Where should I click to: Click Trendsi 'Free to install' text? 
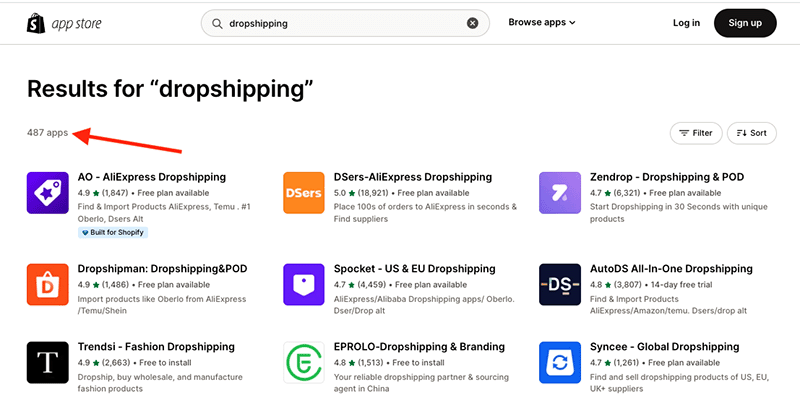pyautogui.click(x=165, y=363)
